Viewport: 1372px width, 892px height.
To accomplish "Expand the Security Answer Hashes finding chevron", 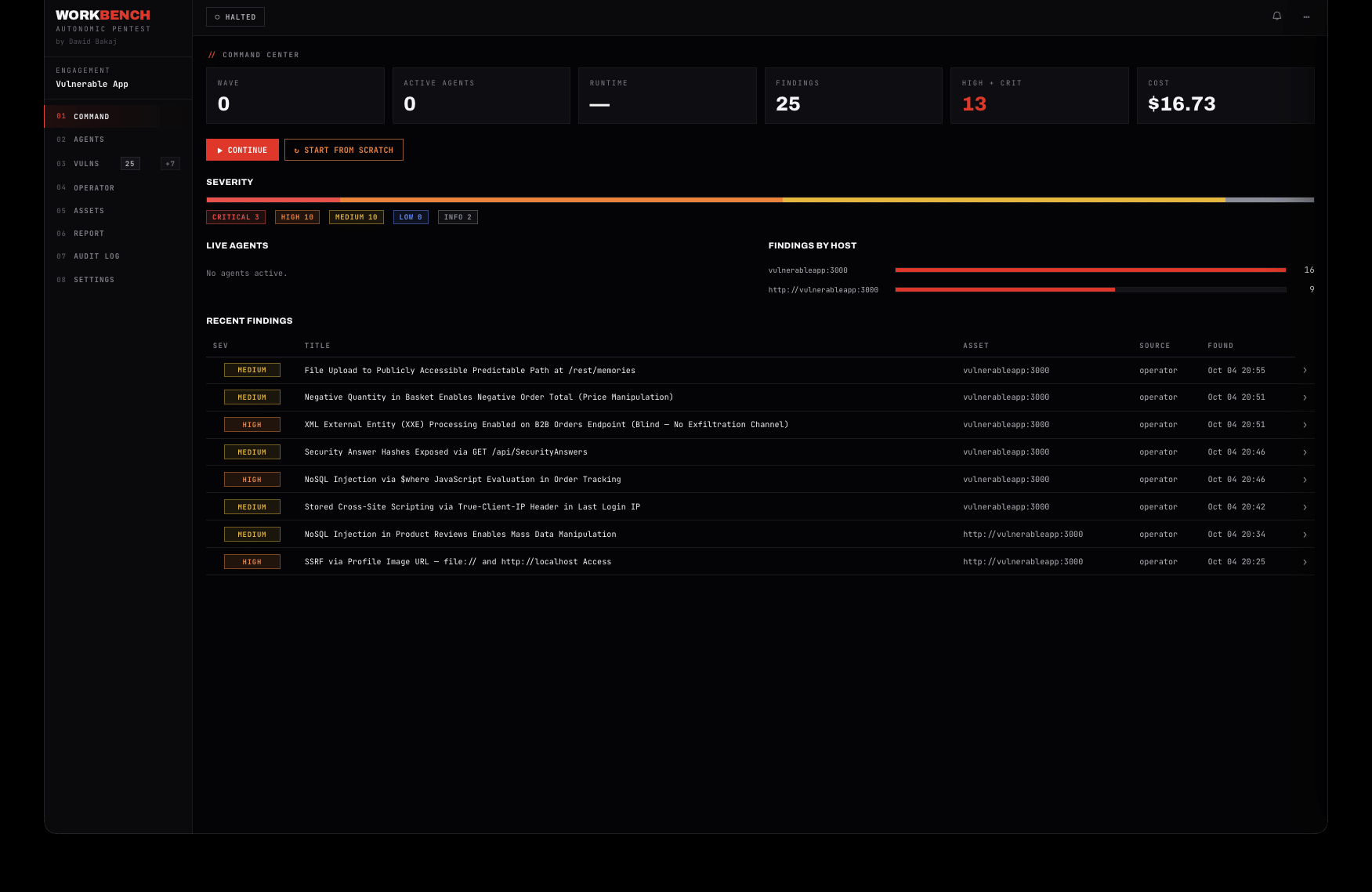I will pos(1305,452).
